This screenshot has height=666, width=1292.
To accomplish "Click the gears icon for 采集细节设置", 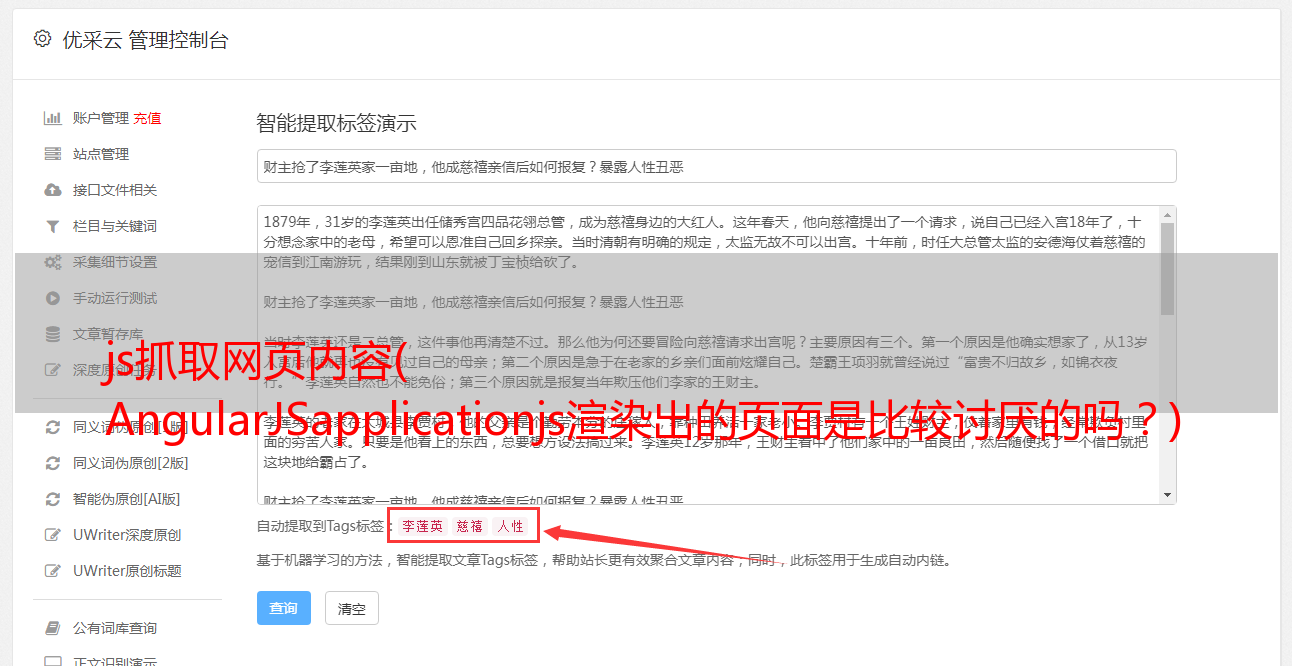I will [x=53, y=262].
